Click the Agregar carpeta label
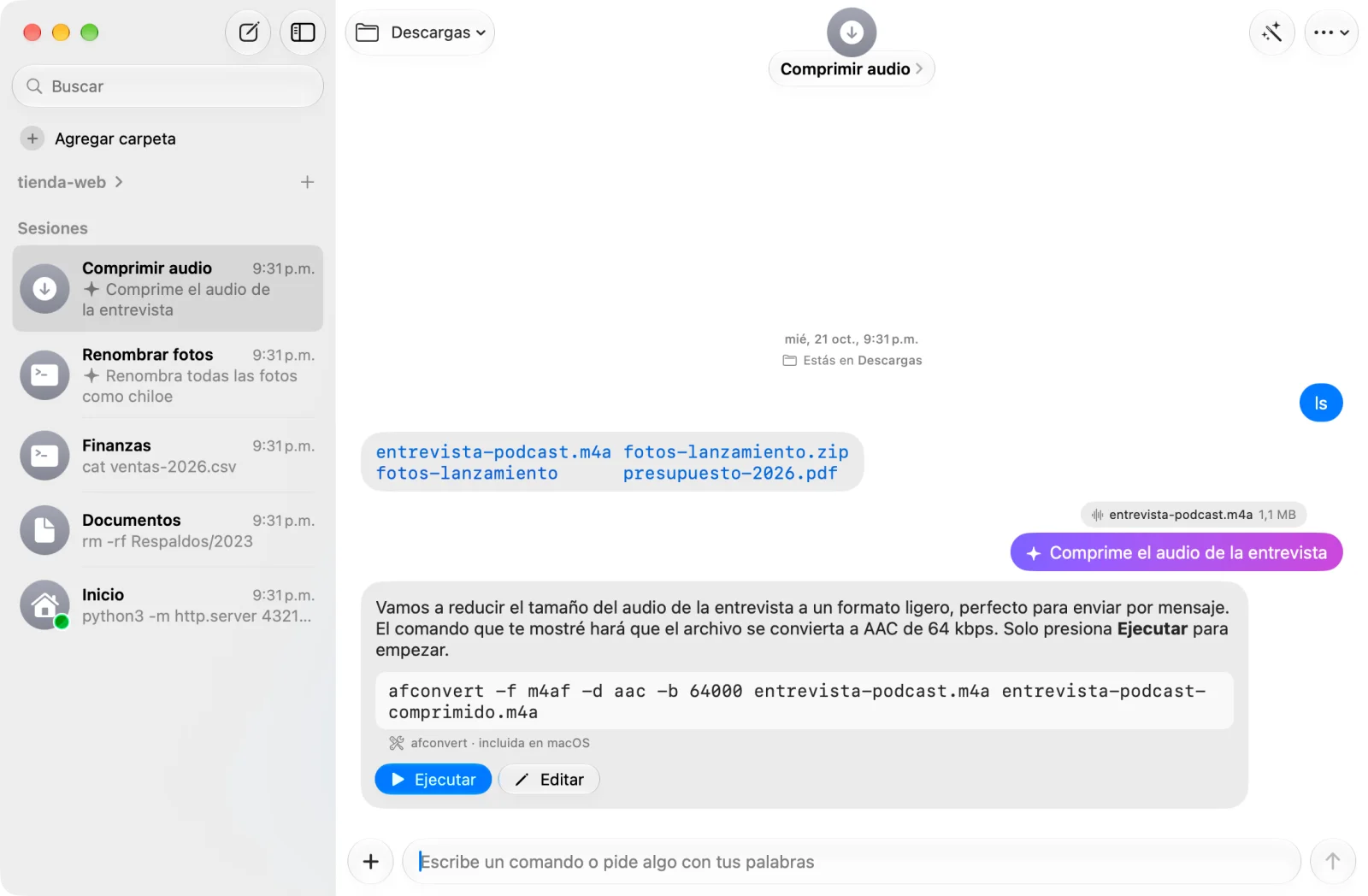 (x=115, y=139)
